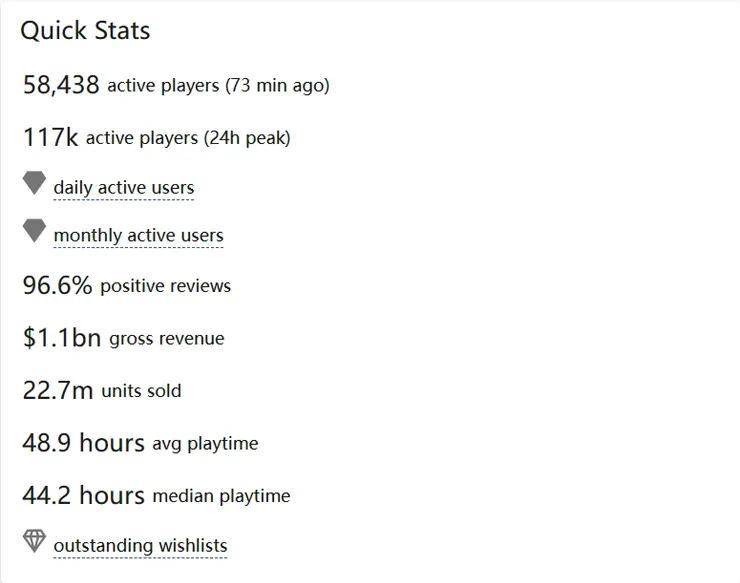The width and height of the screenshot is (740, 583).
Task: Open the daily active users link
Action: [x=124, y=188]
